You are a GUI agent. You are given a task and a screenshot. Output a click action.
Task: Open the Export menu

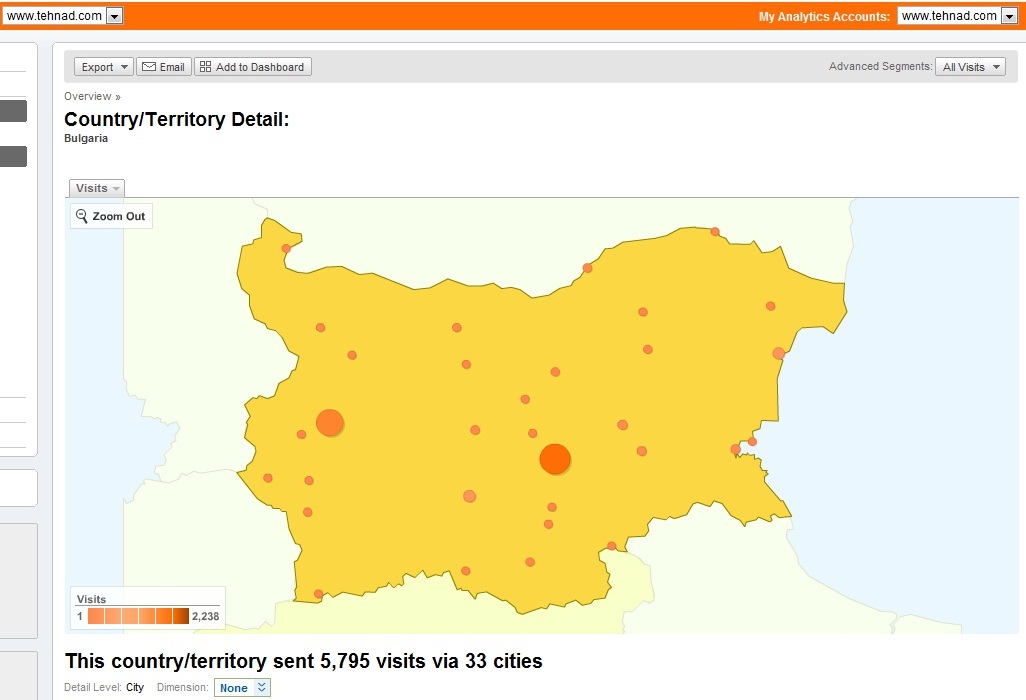[x=104, y=67]
